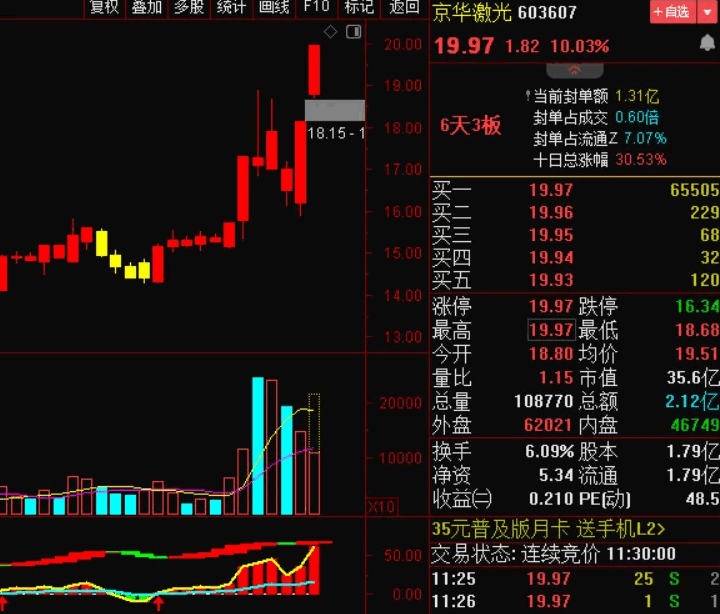Select the 量比 value 1.15
Viewport: 720px width, 614px height.
(x=556, y=377)
